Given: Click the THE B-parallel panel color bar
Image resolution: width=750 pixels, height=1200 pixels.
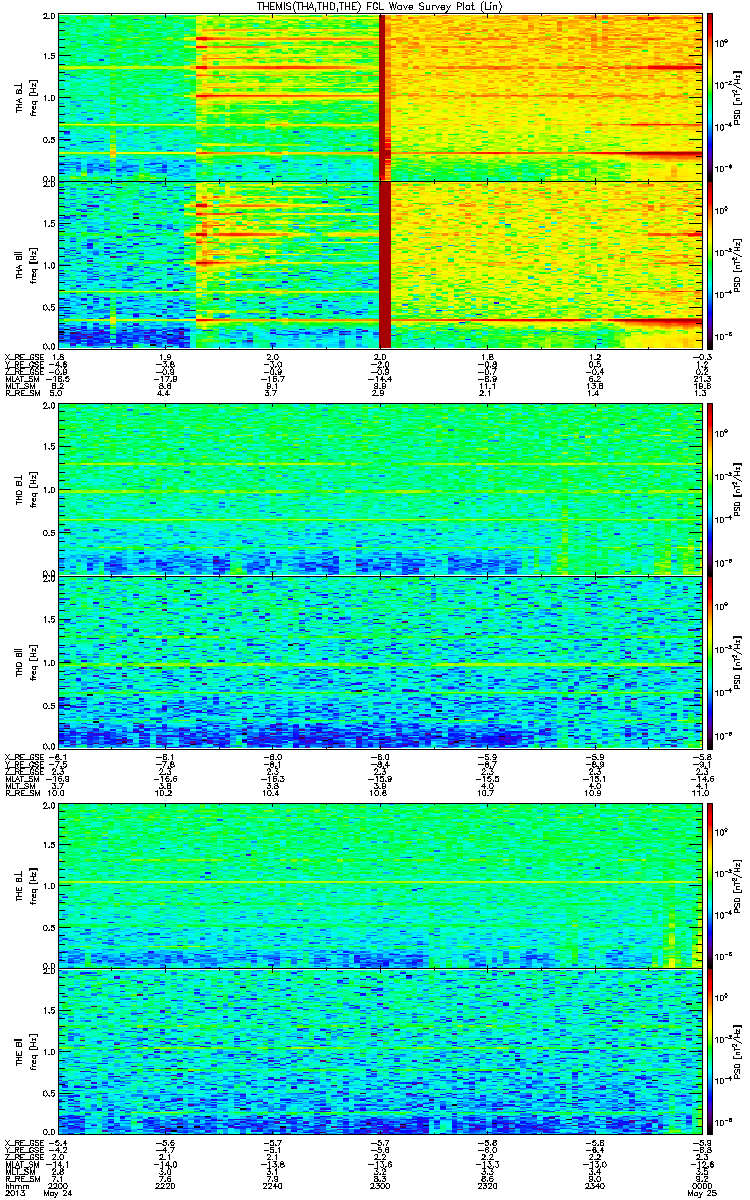Looking at the screenshot, I should click(x=710, y=1054).
